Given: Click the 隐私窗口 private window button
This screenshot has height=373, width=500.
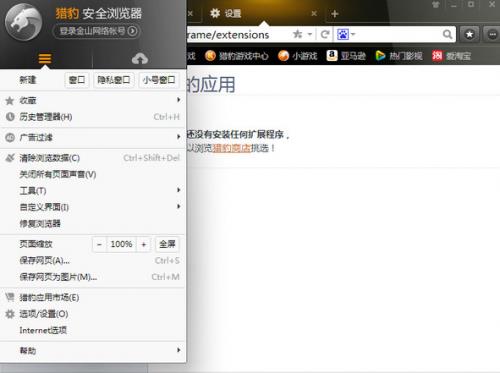Looking at the screenshot, I should 114,80.
